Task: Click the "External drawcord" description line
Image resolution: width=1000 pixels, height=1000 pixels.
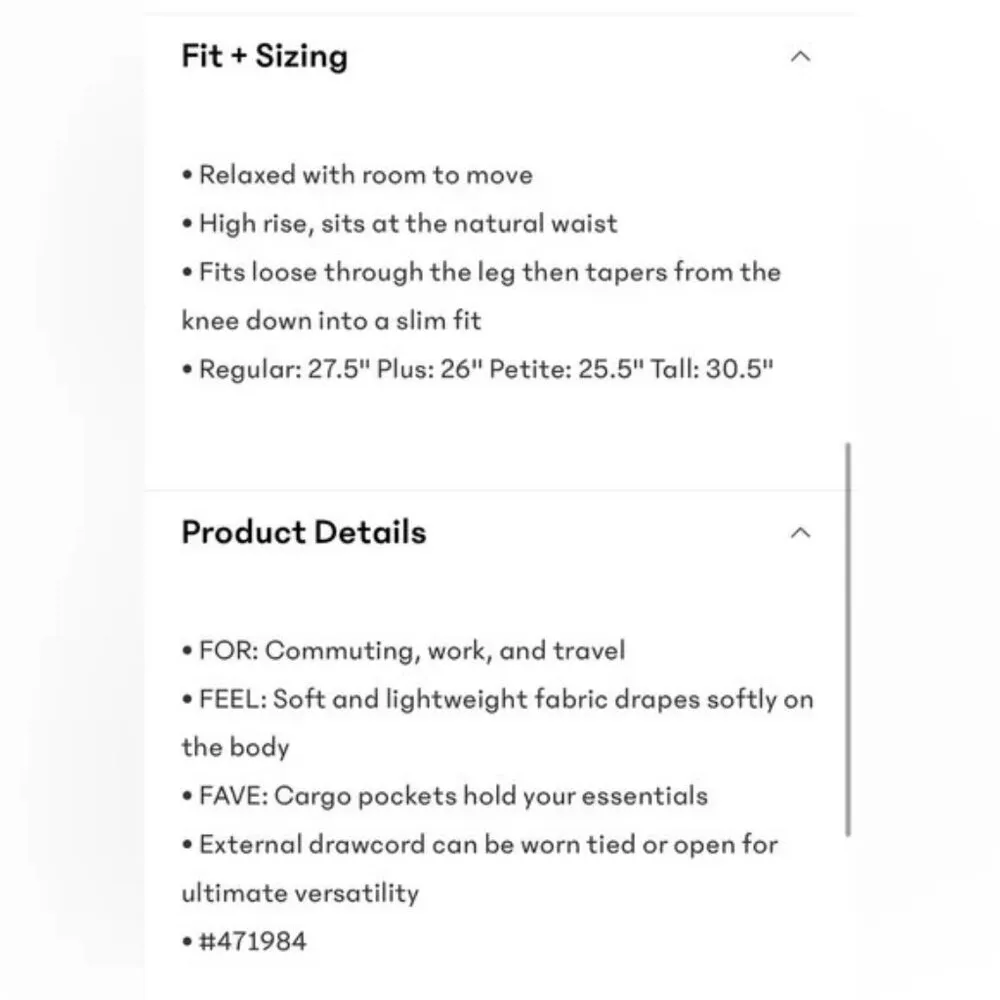Action: 488,844
